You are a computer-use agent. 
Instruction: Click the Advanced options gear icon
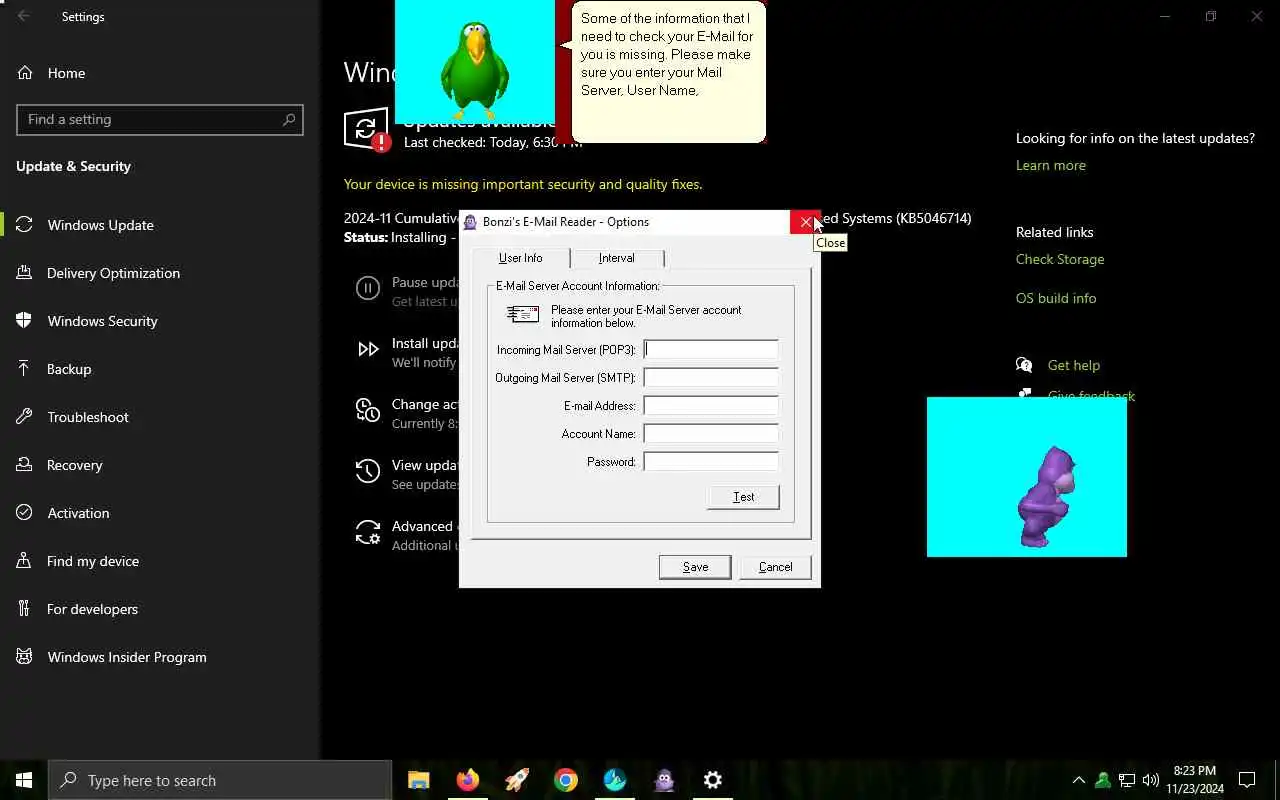[368, 532]
